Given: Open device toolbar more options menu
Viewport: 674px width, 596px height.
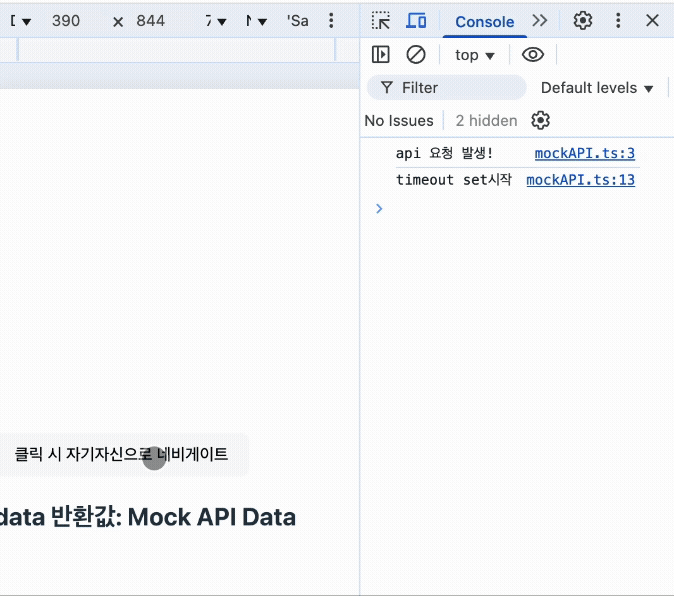Looking at the screenshot, I should pos(331,20).
